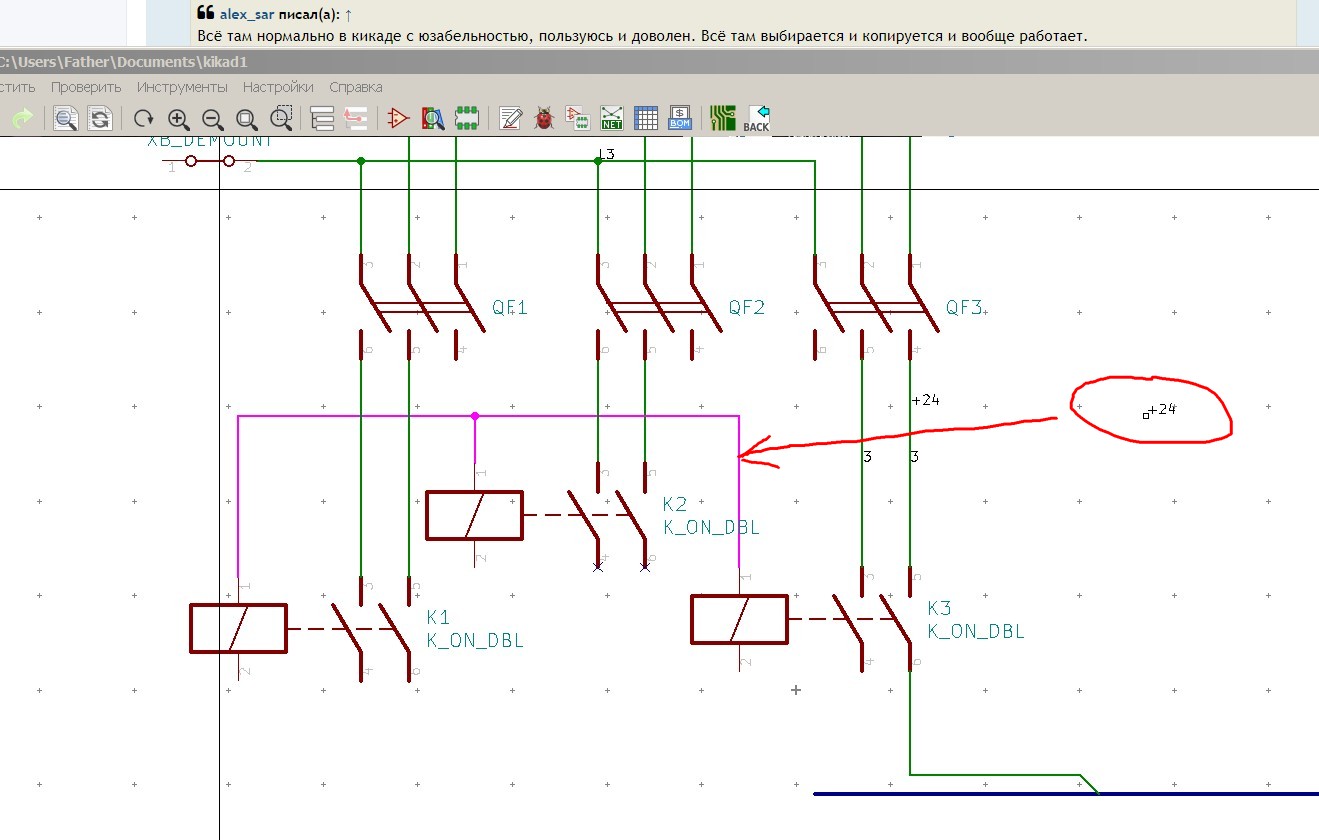Launch the footprint editor
The image size is (1319, 840).
click(467, 119)
